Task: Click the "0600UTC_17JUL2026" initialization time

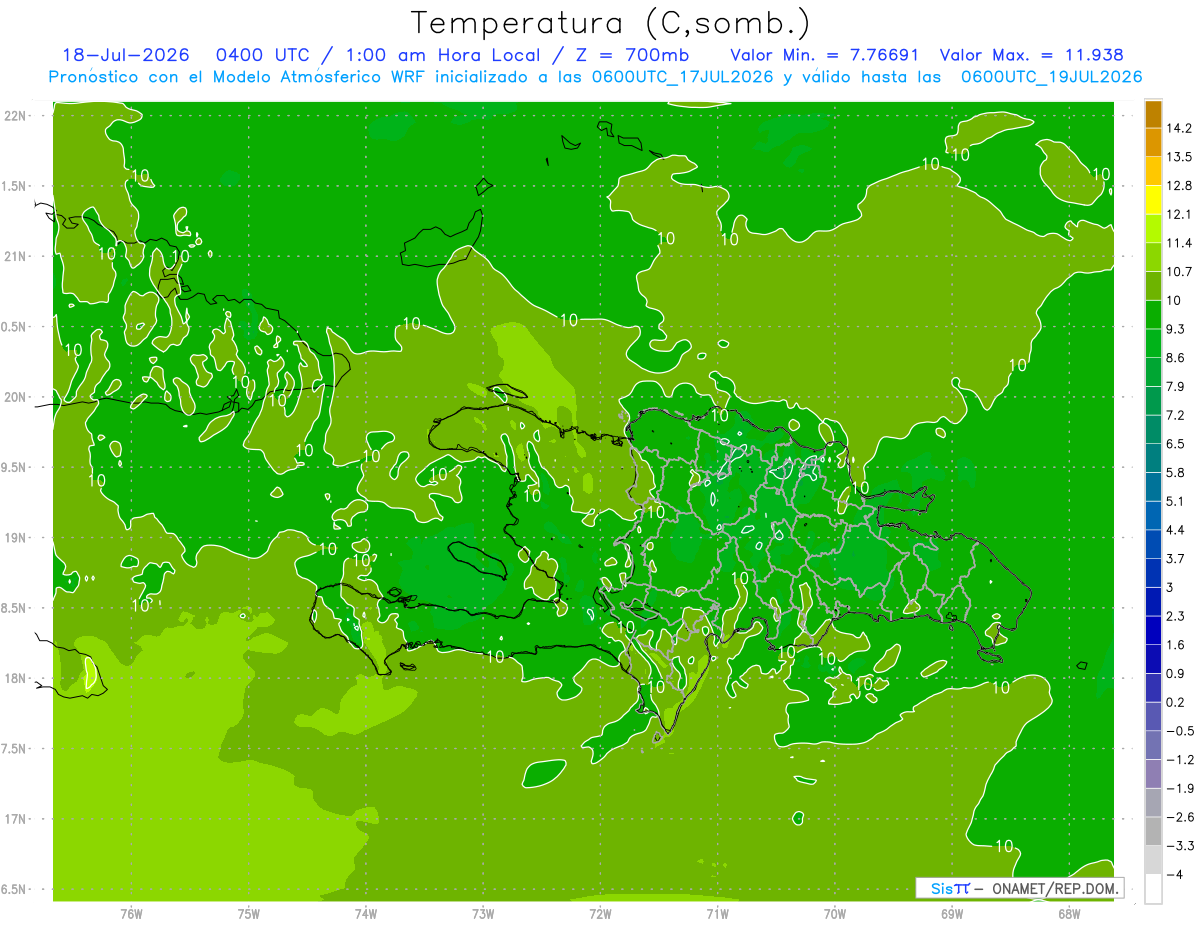Action: click(x=682, y=77)
